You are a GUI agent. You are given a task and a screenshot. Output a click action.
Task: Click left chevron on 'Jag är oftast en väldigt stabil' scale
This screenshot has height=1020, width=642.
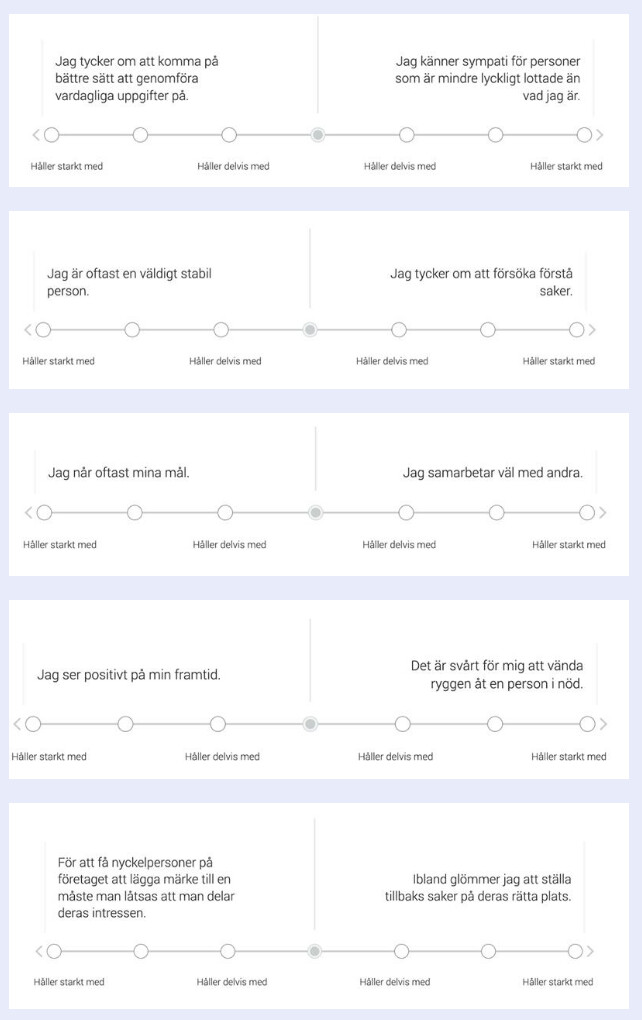click(x=27, y=330)
